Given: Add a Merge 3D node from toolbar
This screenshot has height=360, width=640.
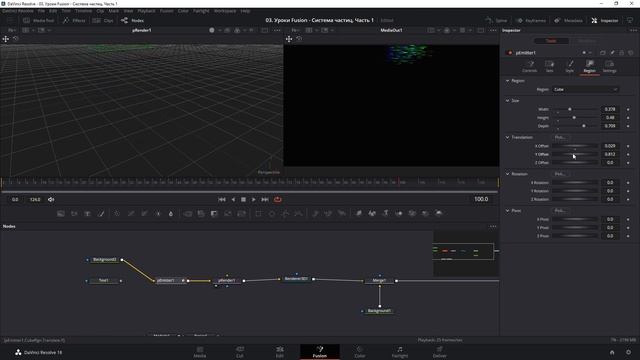Looking at the screenshot, I should (399, 213).
